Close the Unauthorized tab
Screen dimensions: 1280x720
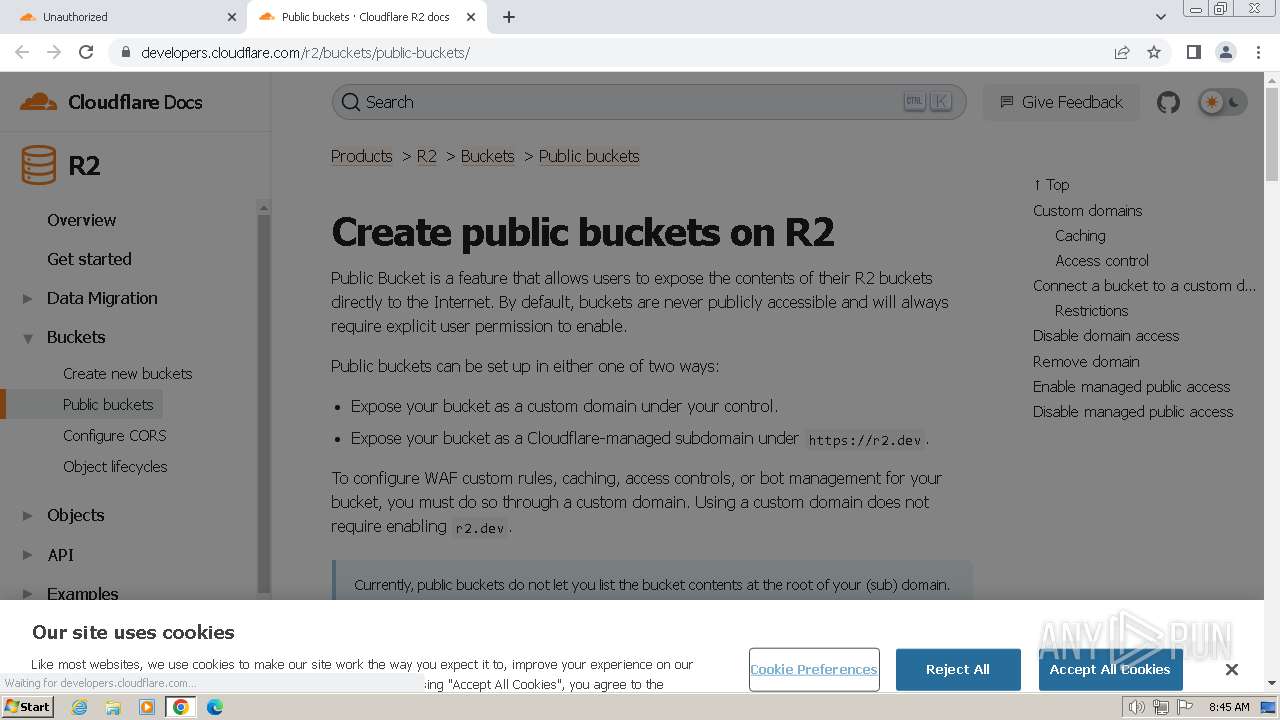(232, 17)
